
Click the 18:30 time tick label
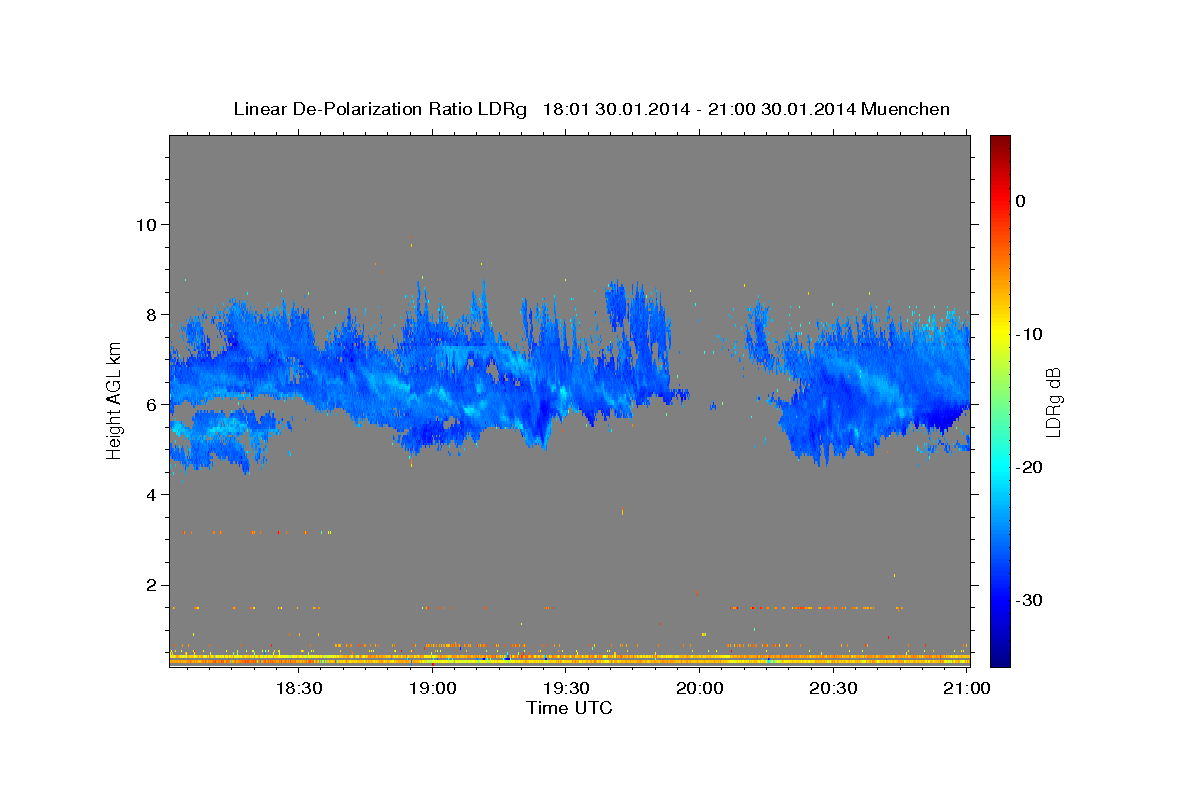click(x=298, y=688)
